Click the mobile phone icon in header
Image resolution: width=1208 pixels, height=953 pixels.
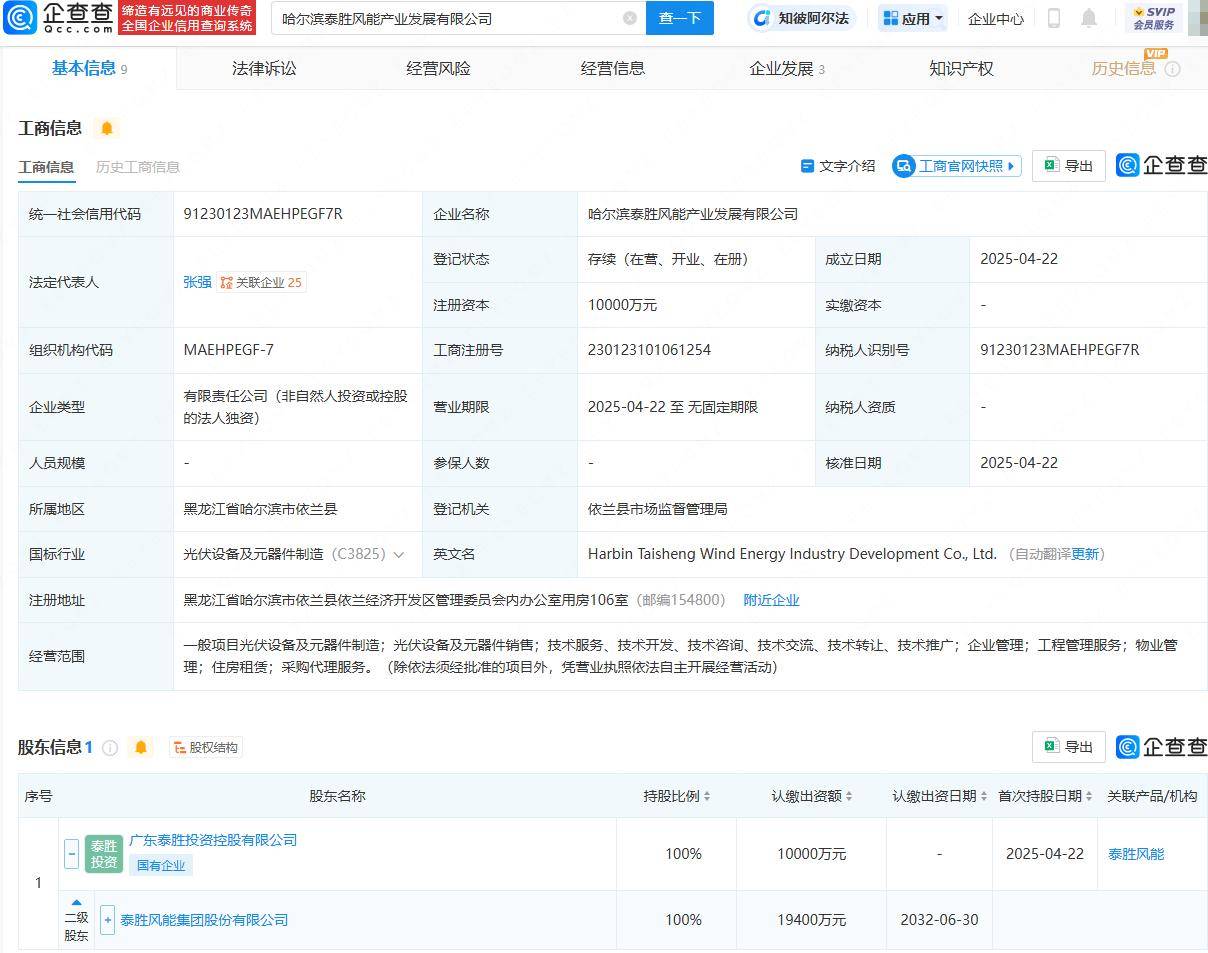click(1054, 18)
